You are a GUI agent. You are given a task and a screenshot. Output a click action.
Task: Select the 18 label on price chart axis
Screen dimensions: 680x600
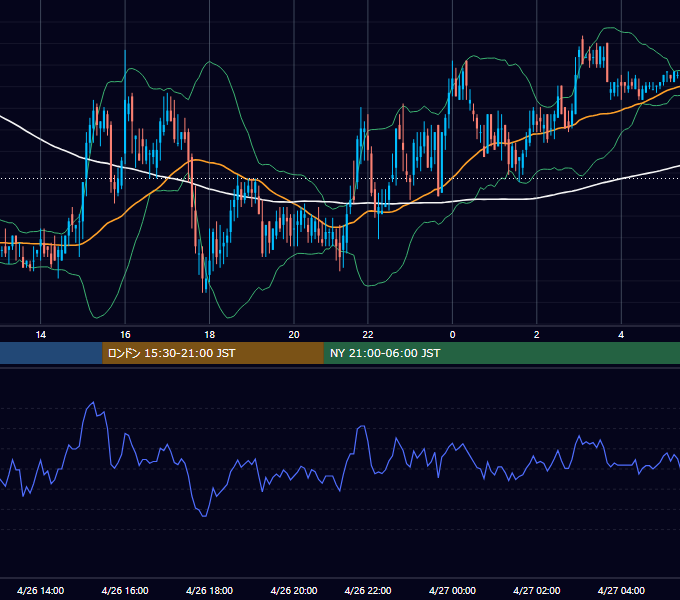coord(209,335)
